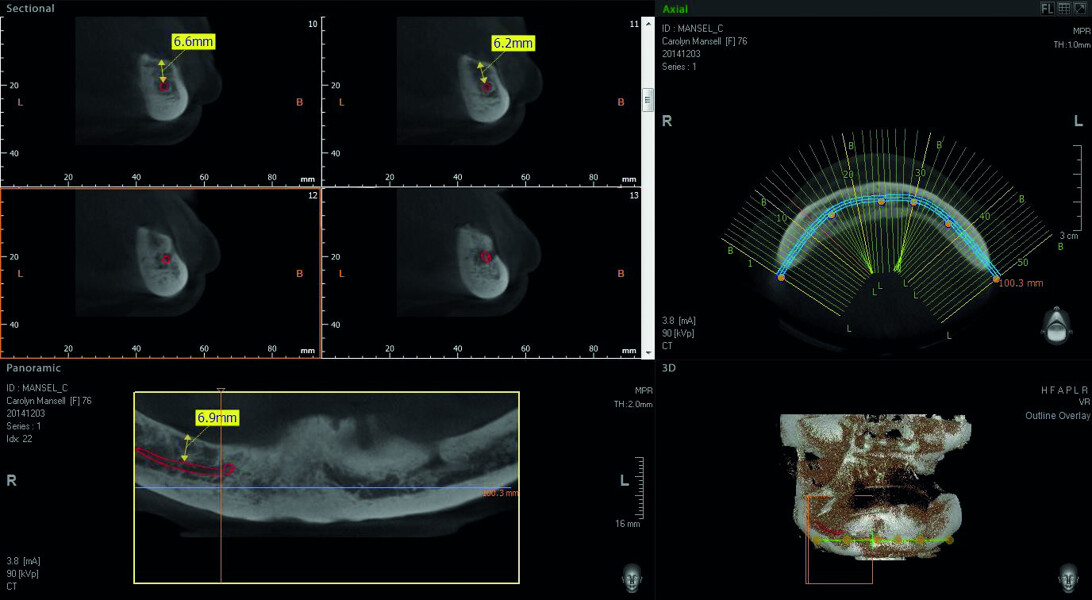Click the scroll down arrow in Sectional panel

coord(647,352)
